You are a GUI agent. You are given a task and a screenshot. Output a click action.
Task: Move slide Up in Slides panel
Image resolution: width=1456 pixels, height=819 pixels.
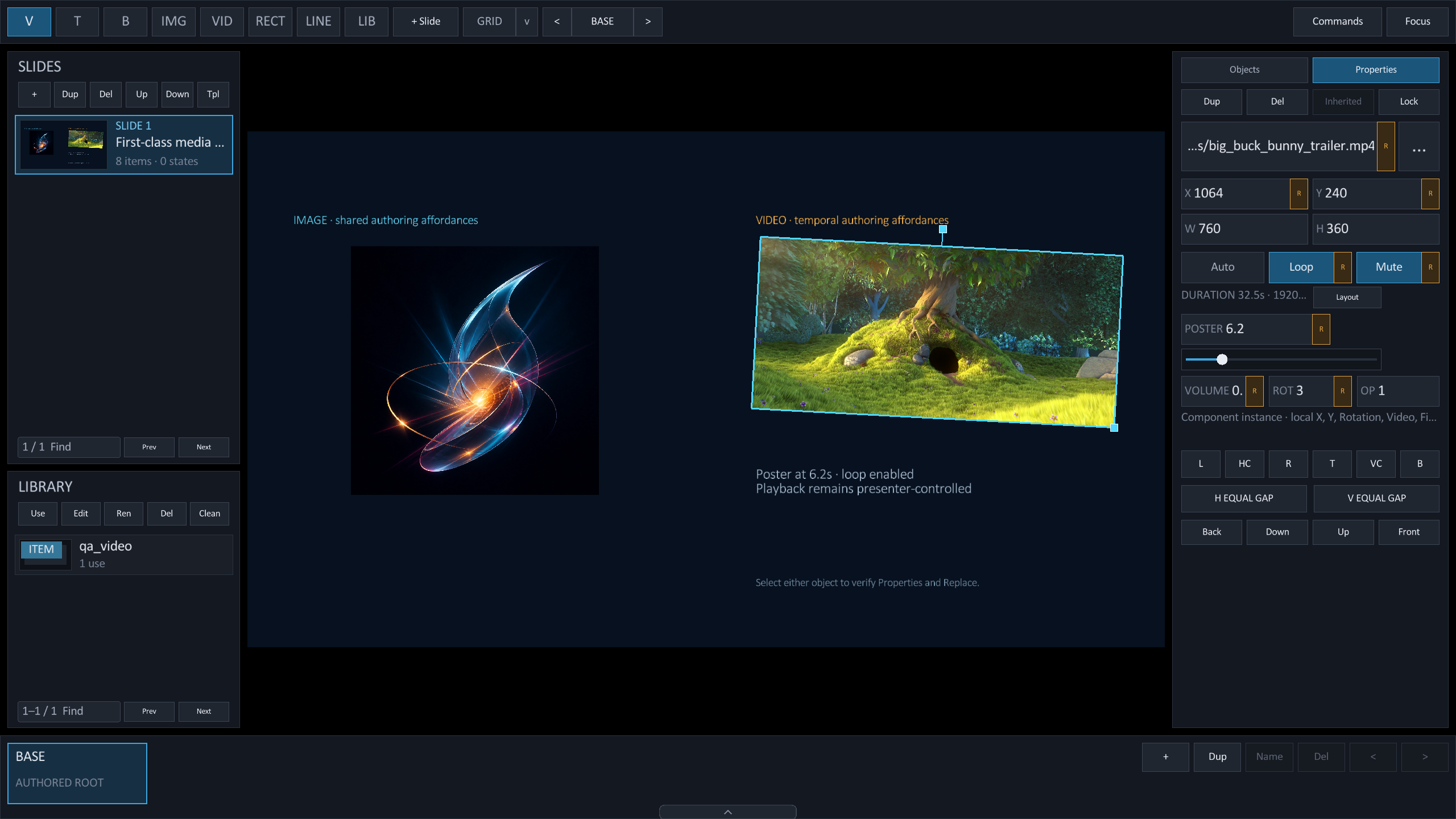coord(142,94)
